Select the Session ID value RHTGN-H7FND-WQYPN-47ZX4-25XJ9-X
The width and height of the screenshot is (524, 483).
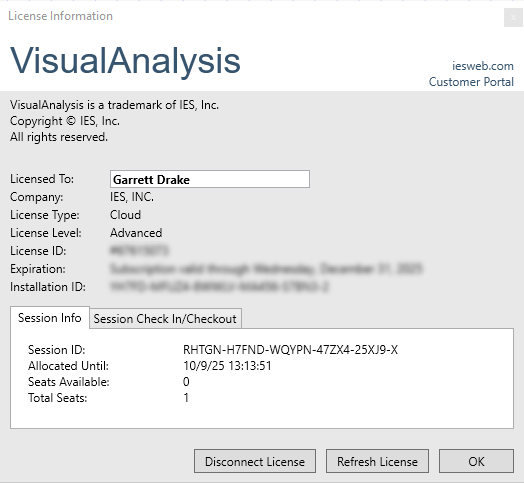tap(290, 350)
